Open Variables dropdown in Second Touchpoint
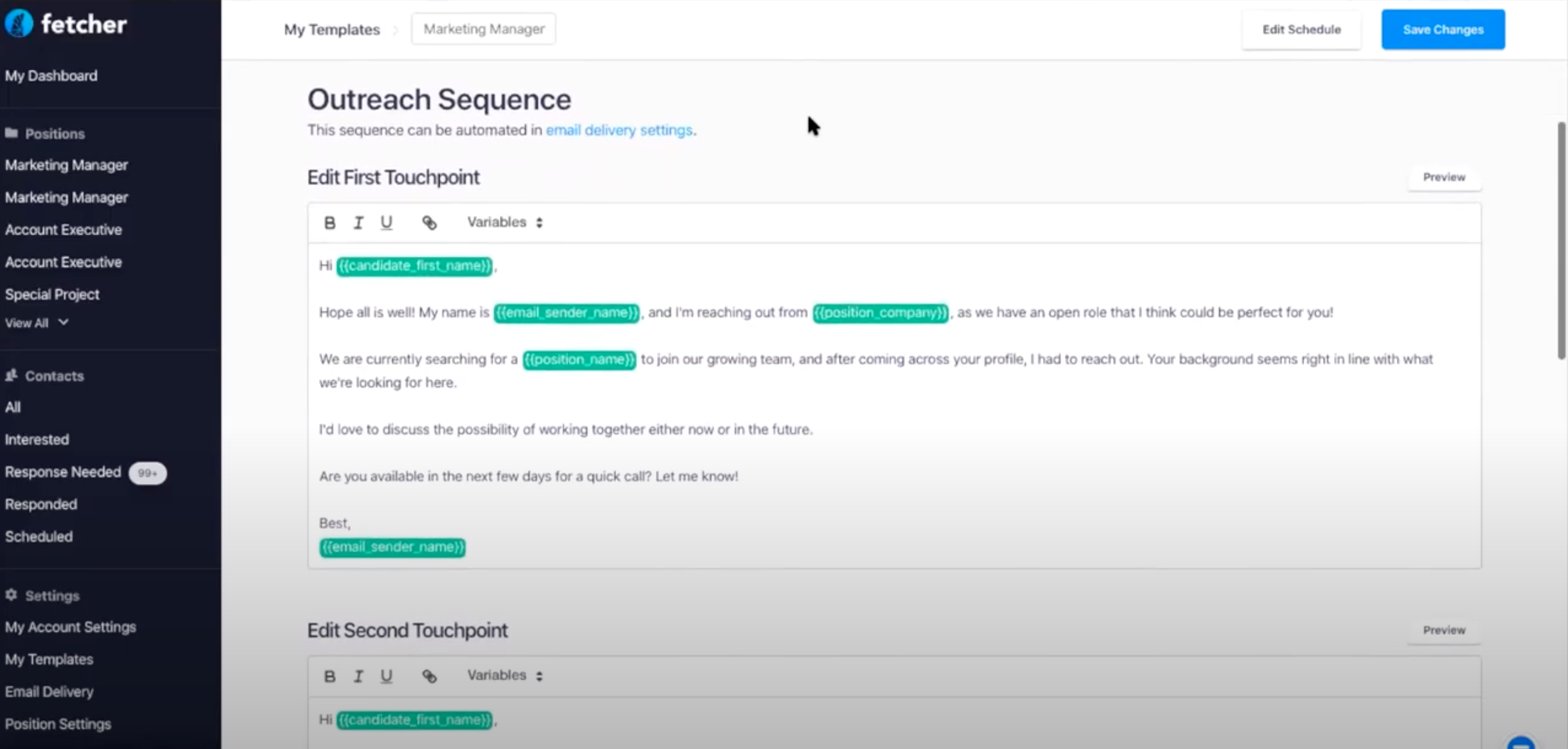 click(x=504, y=675)
